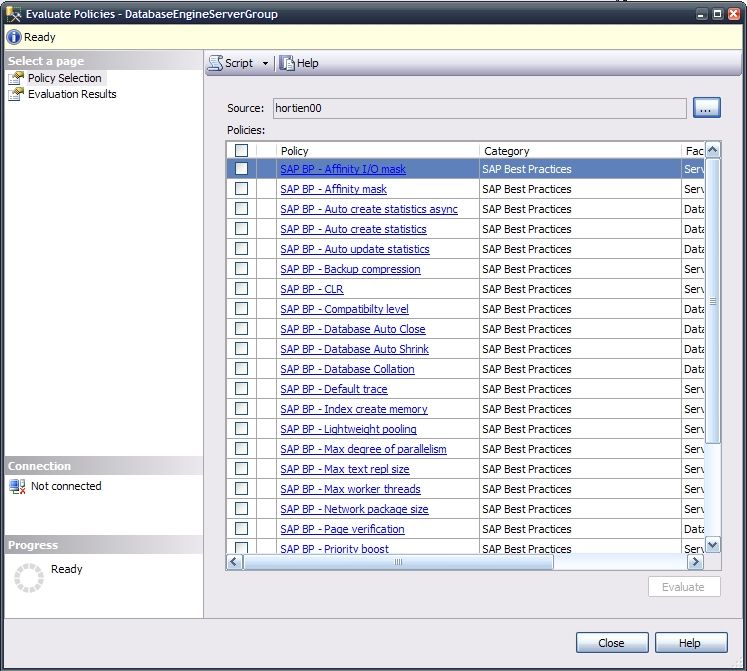Screen dimensions: 747x671
Task: Click the Evaluate Policies title bar icon
Action: coord(13,14)
